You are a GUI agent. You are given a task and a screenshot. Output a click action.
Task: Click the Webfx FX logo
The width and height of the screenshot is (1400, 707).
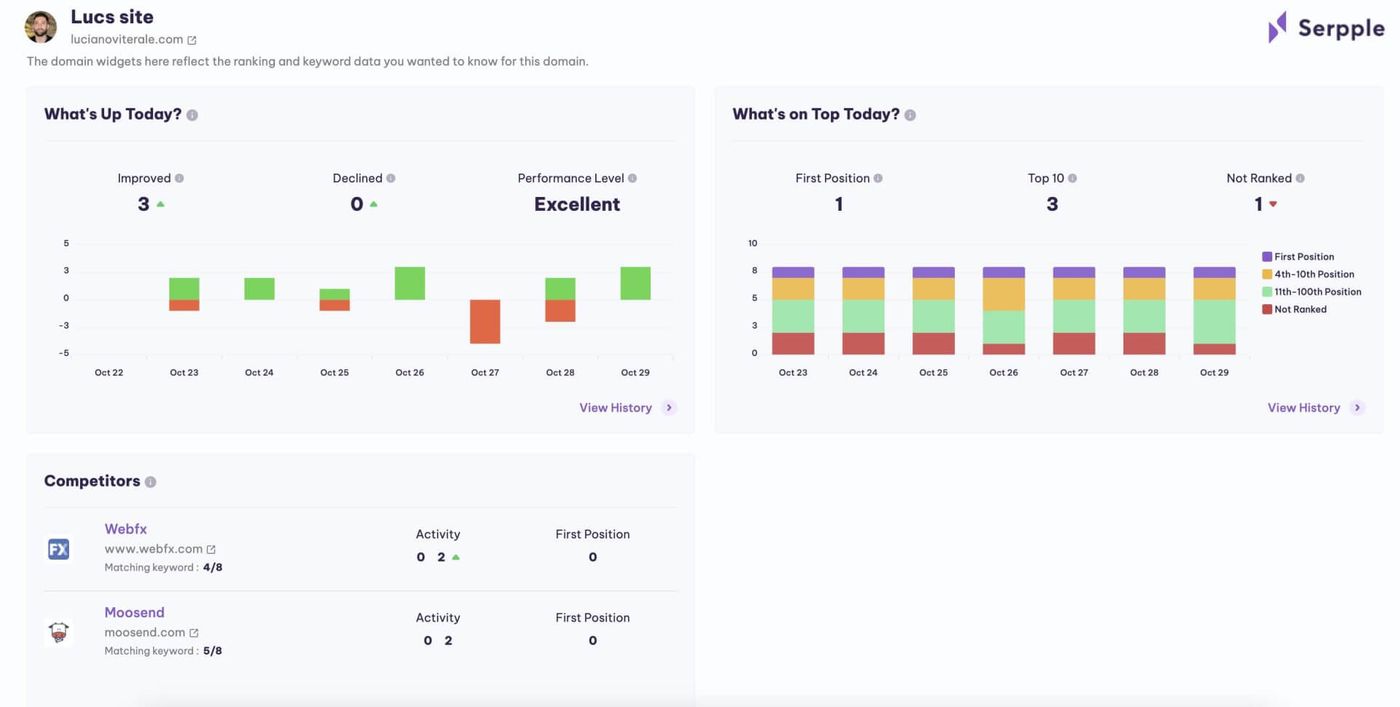click(59, 549)
